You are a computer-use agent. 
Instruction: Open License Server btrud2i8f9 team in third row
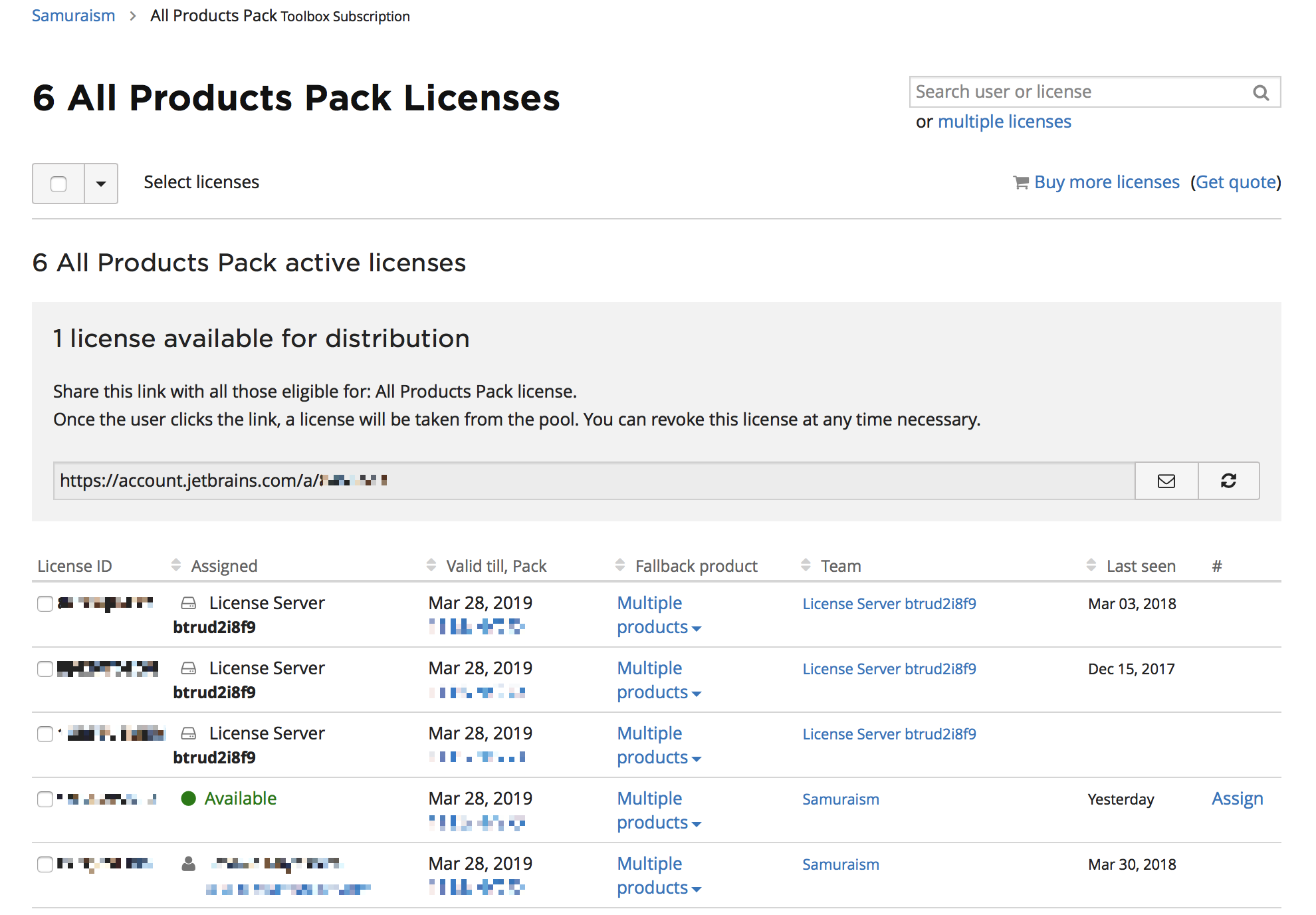point(889,734)
